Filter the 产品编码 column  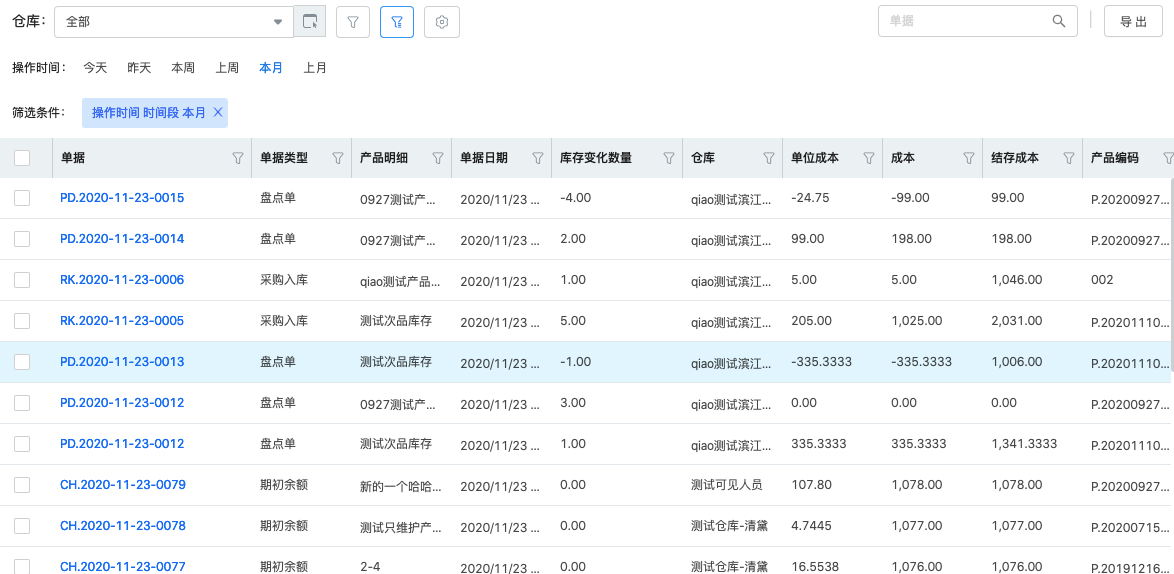pyautogui.click(x=1168, y=158)
